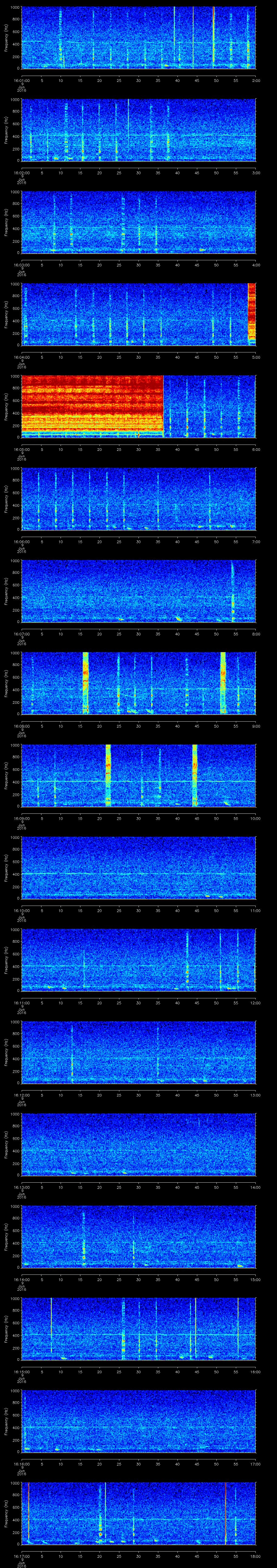Image resolution: width=277 pixels, height=1568 pixels.
Task: Click the 16:13:00 time axis label
Action: [x=21, y=1187]
